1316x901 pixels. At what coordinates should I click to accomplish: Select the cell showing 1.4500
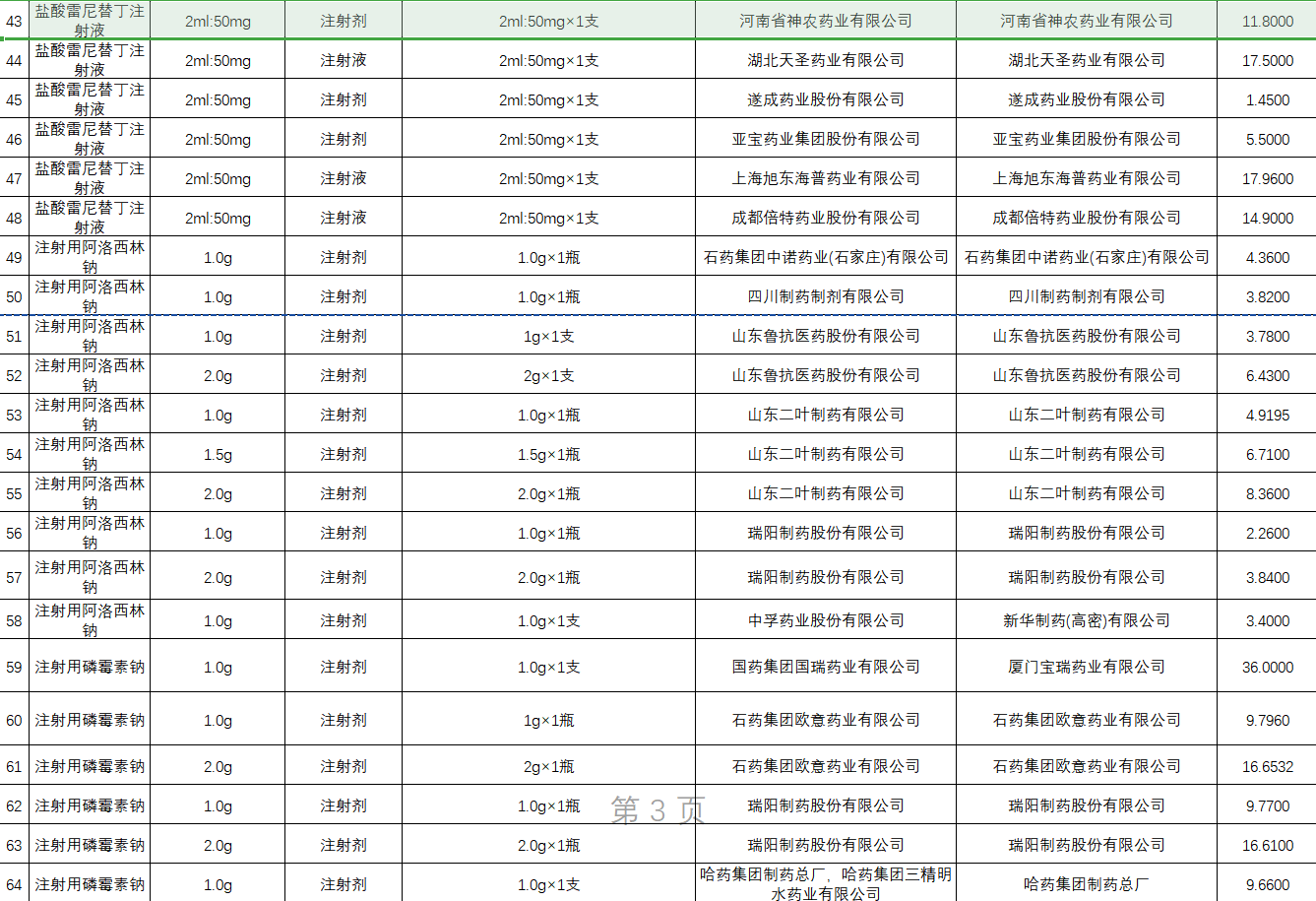1267,99
